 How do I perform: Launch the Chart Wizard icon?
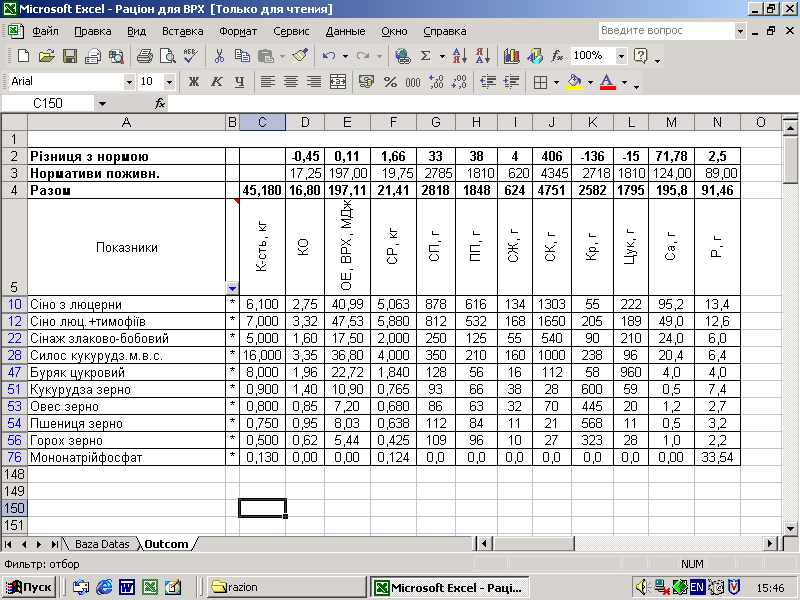[x=511, y=56]
